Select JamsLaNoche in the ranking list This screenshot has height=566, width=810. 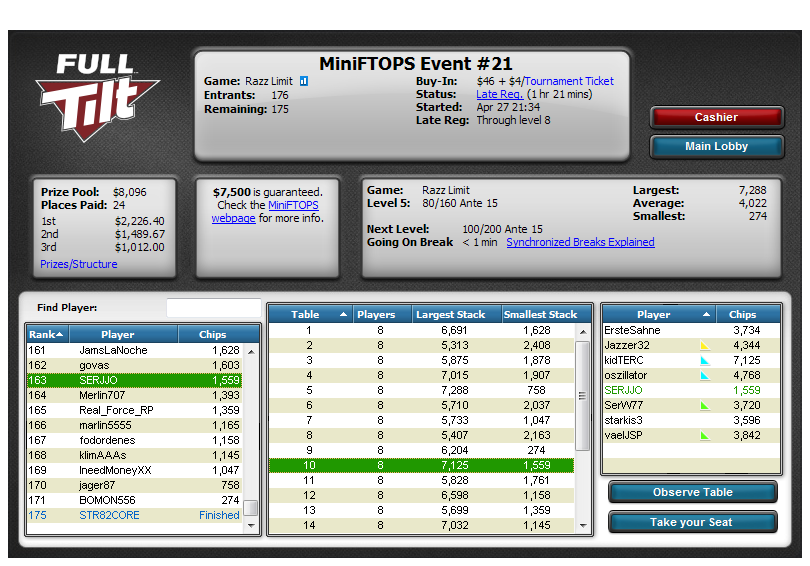point(134,350)
